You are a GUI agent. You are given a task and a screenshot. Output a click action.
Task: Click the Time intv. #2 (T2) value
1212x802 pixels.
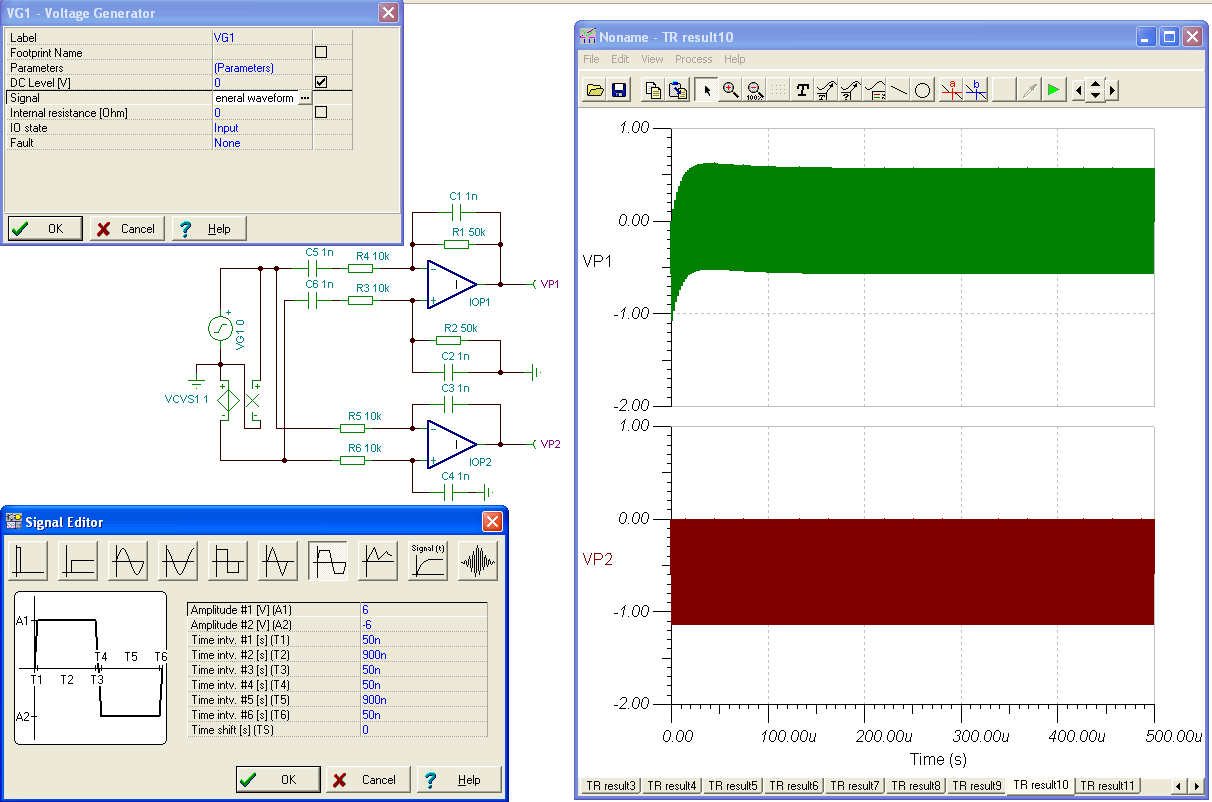[424, 654]
